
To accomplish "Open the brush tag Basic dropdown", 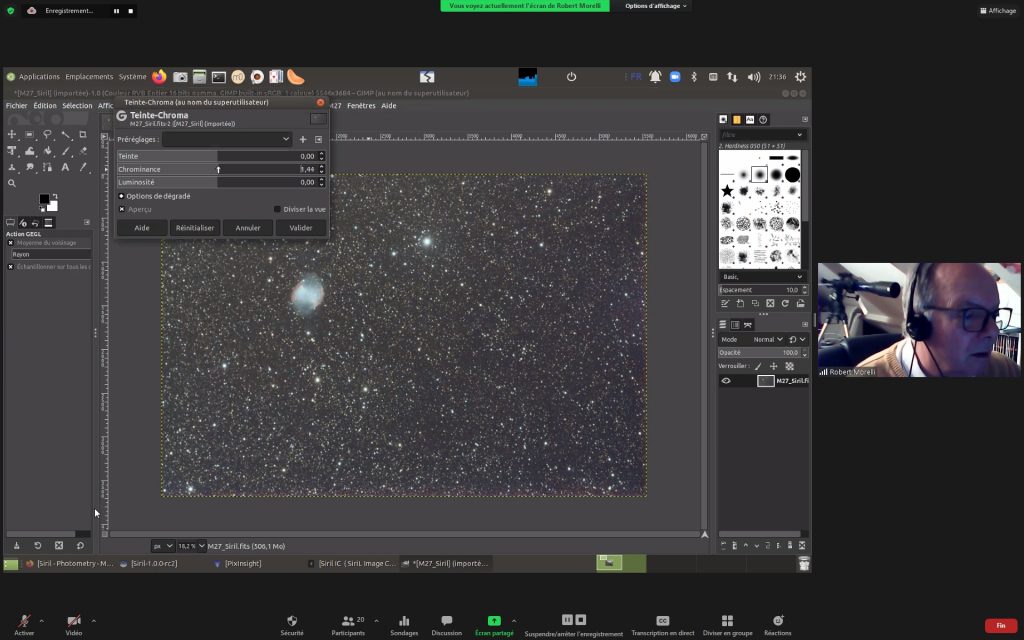I will [762, 277].
